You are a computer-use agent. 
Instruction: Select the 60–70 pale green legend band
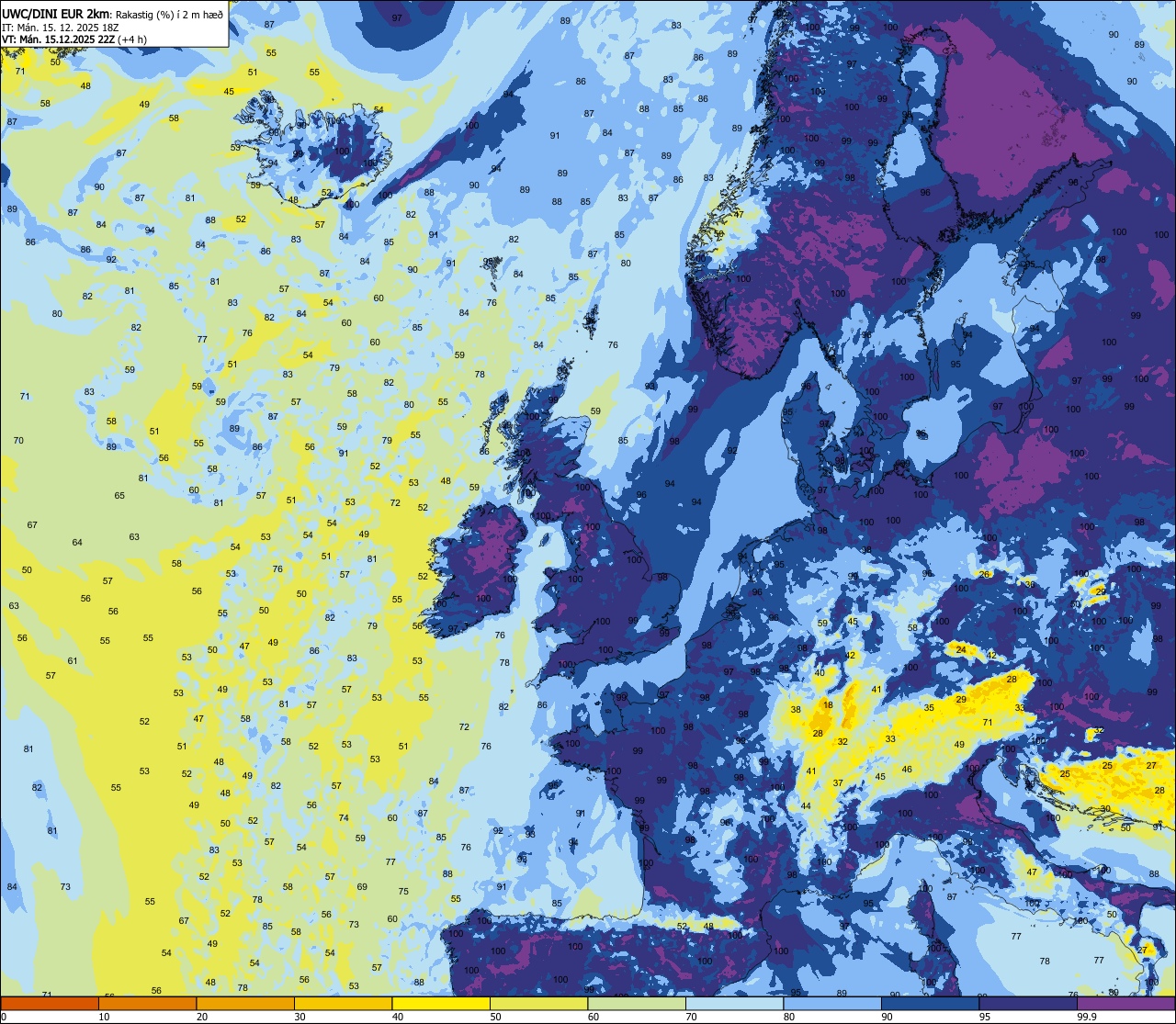coord(637,1004)
